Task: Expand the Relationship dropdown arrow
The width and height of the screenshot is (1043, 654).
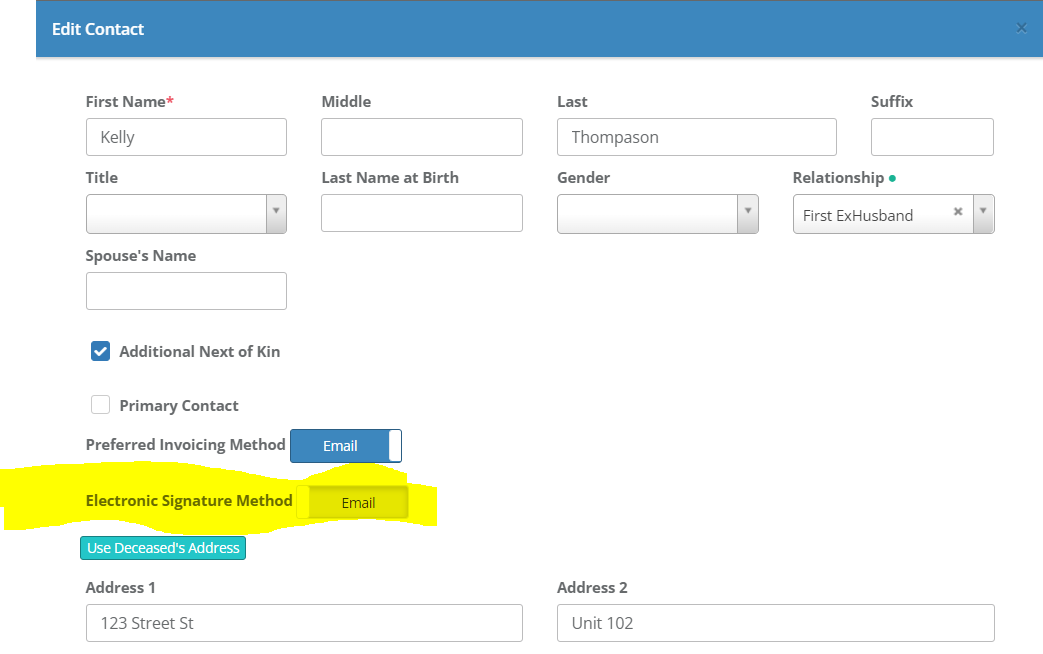Action: pos(982,213)
